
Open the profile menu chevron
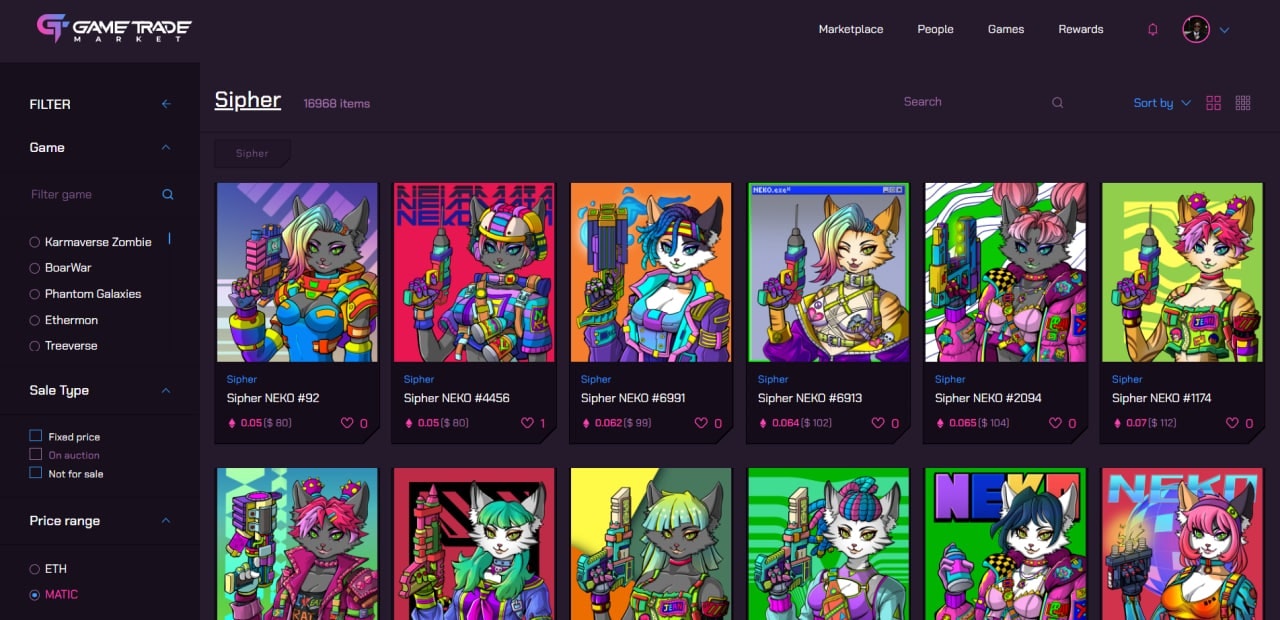(1224, 30)
